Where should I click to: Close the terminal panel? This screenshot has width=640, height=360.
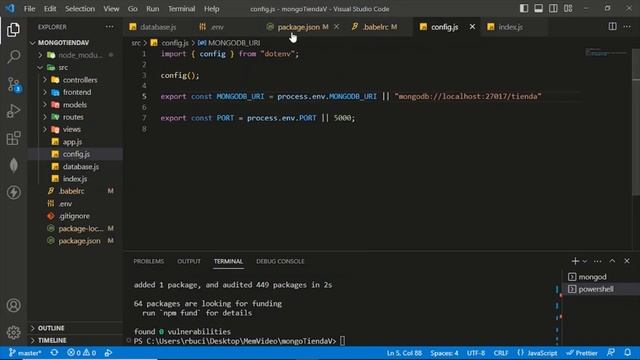tap(627, 261)
